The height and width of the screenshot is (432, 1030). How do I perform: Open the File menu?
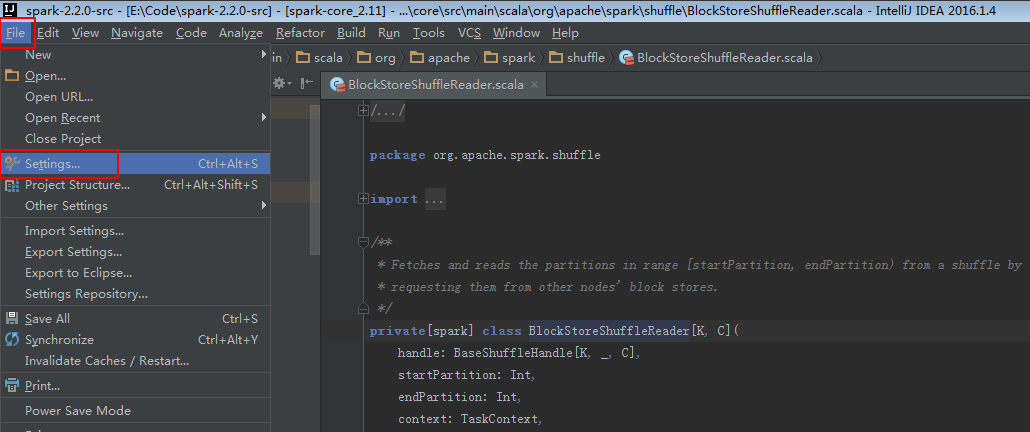point(15,33)
